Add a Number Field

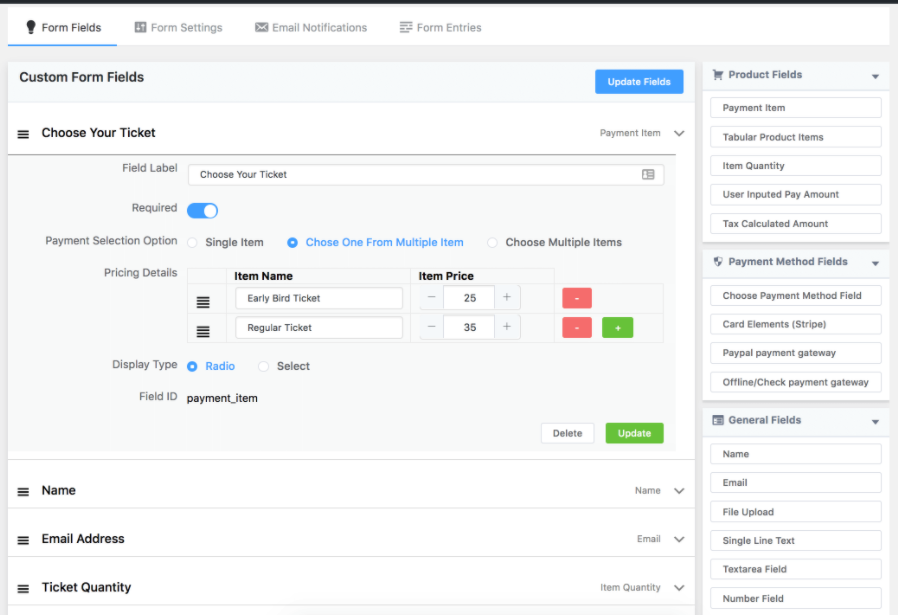click(x=795, y=598)
